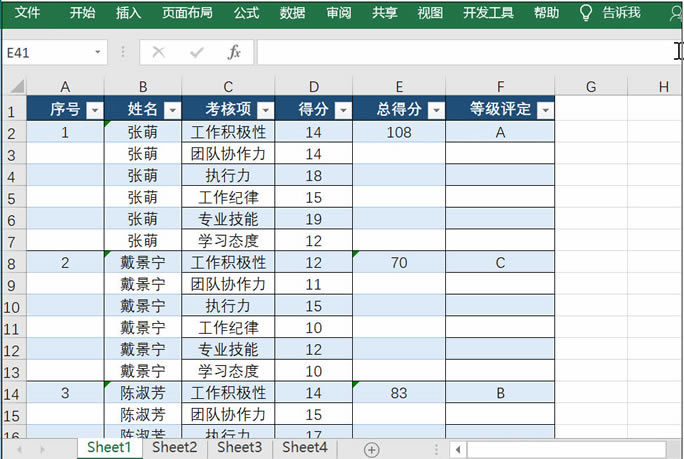Viewport: 684px width, 459px height.
Task: Select 戴景宁 name cell in row 8
Action: point(143,262)
